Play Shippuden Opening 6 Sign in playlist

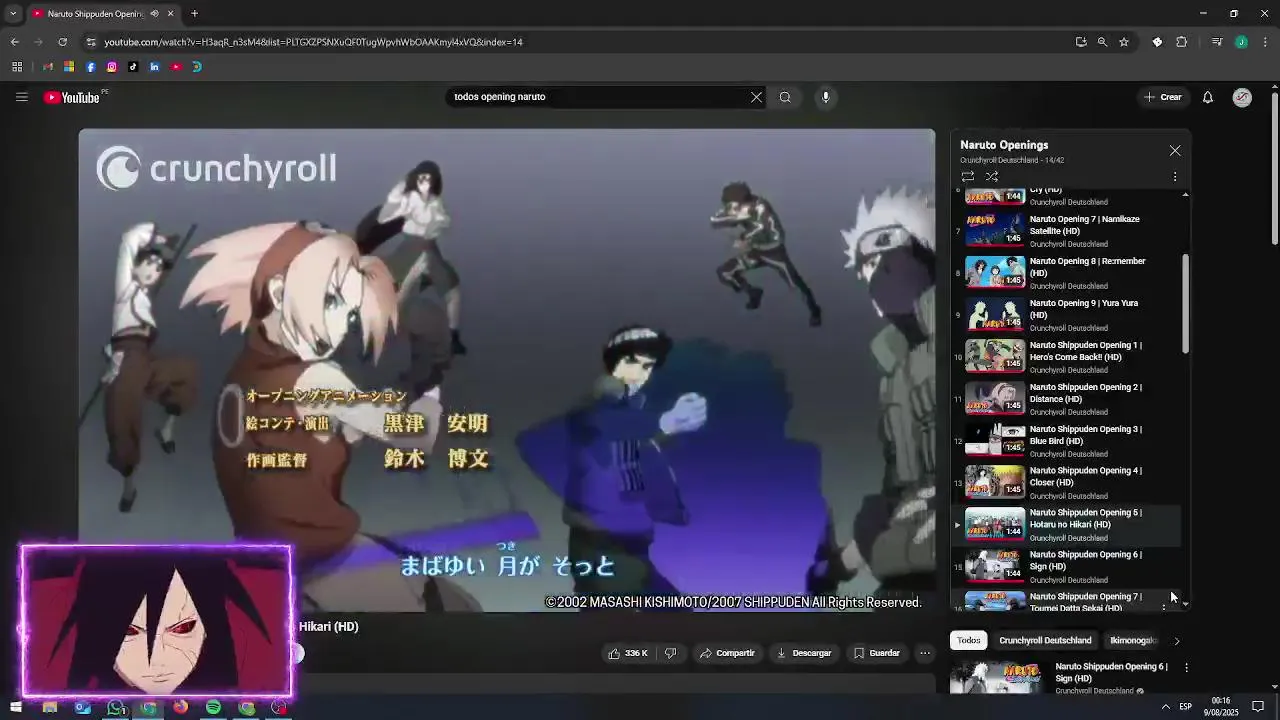pos(1068,566)
